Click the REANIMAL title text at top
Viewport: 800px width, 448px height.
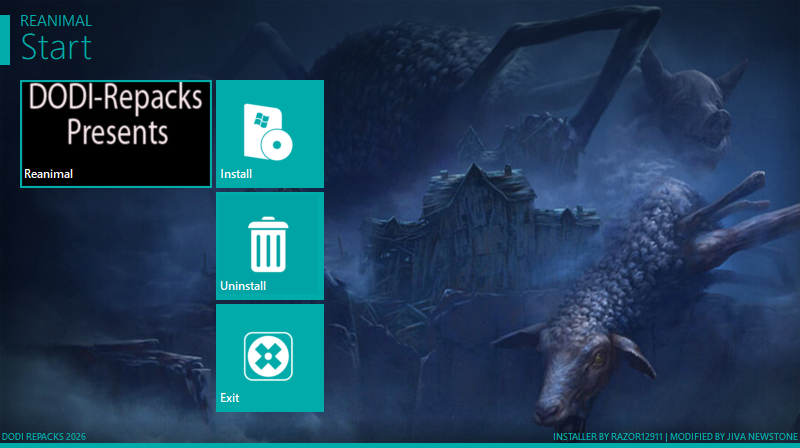[x=57, y=19]
